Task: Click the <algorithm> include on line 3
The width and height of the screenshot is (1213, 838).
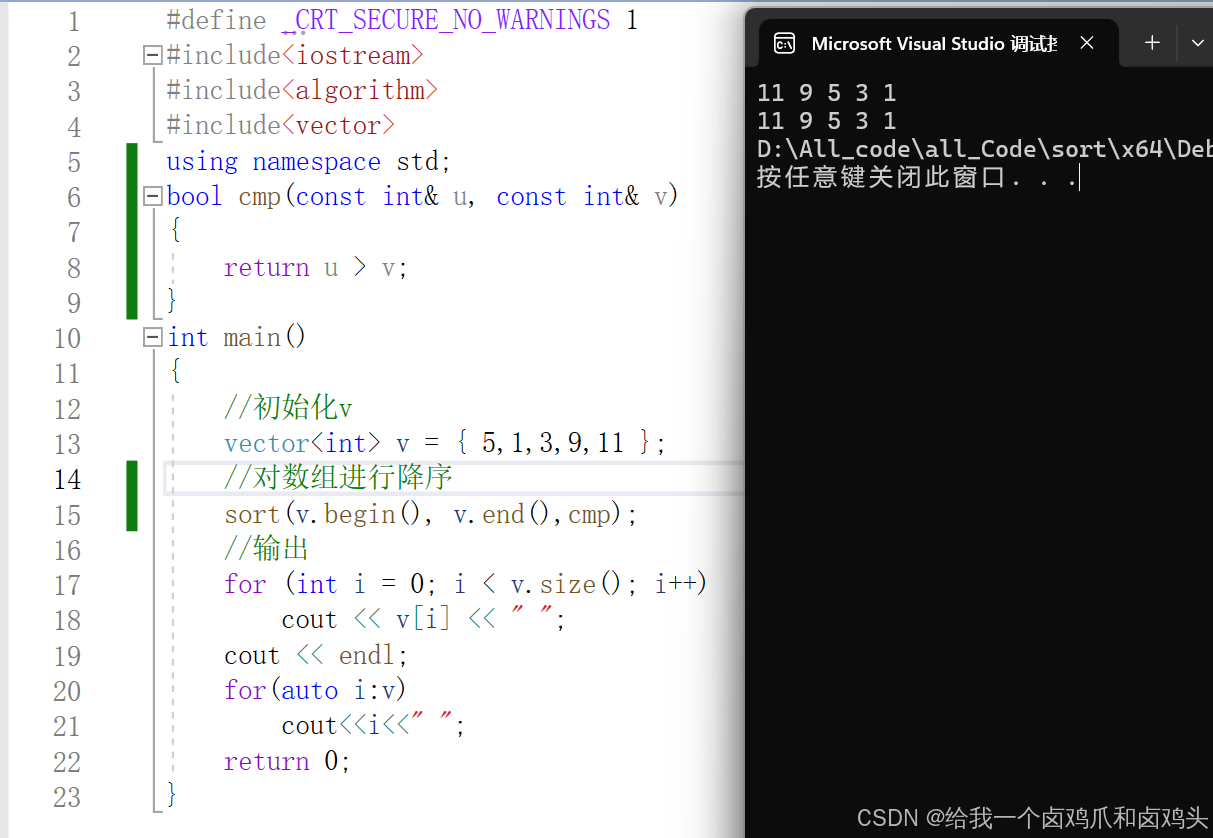Action: coord(360,90)
